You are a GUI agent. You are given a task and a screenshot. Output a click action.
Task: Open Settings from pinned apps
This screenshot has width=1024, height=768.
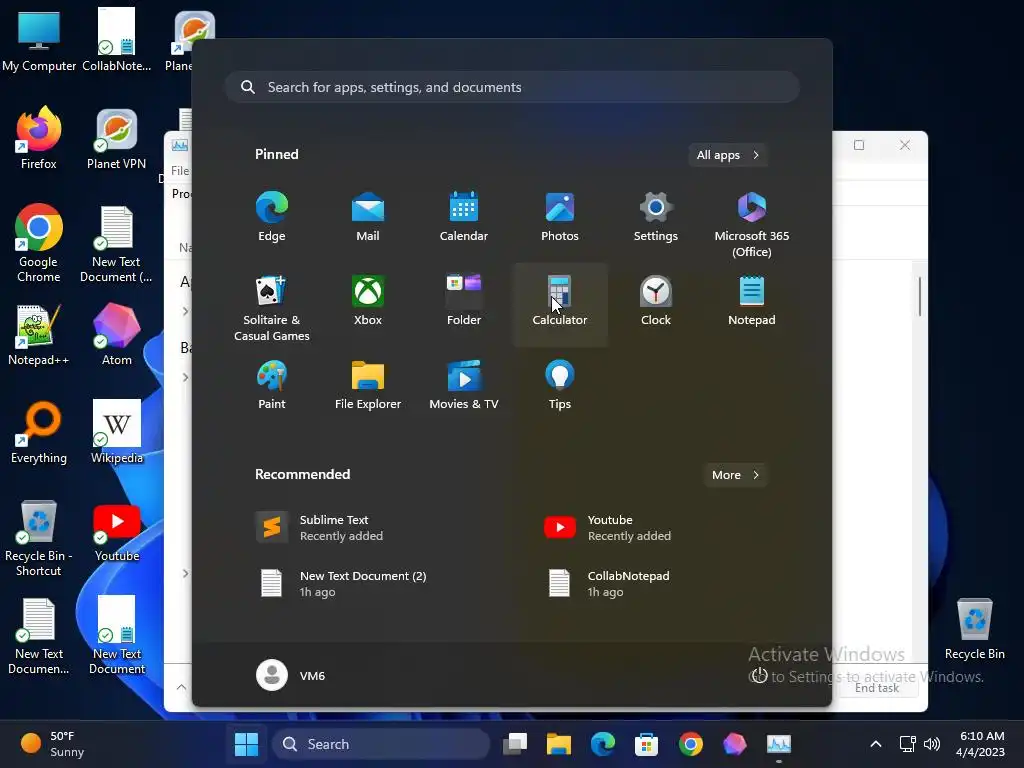coord(656,217)
